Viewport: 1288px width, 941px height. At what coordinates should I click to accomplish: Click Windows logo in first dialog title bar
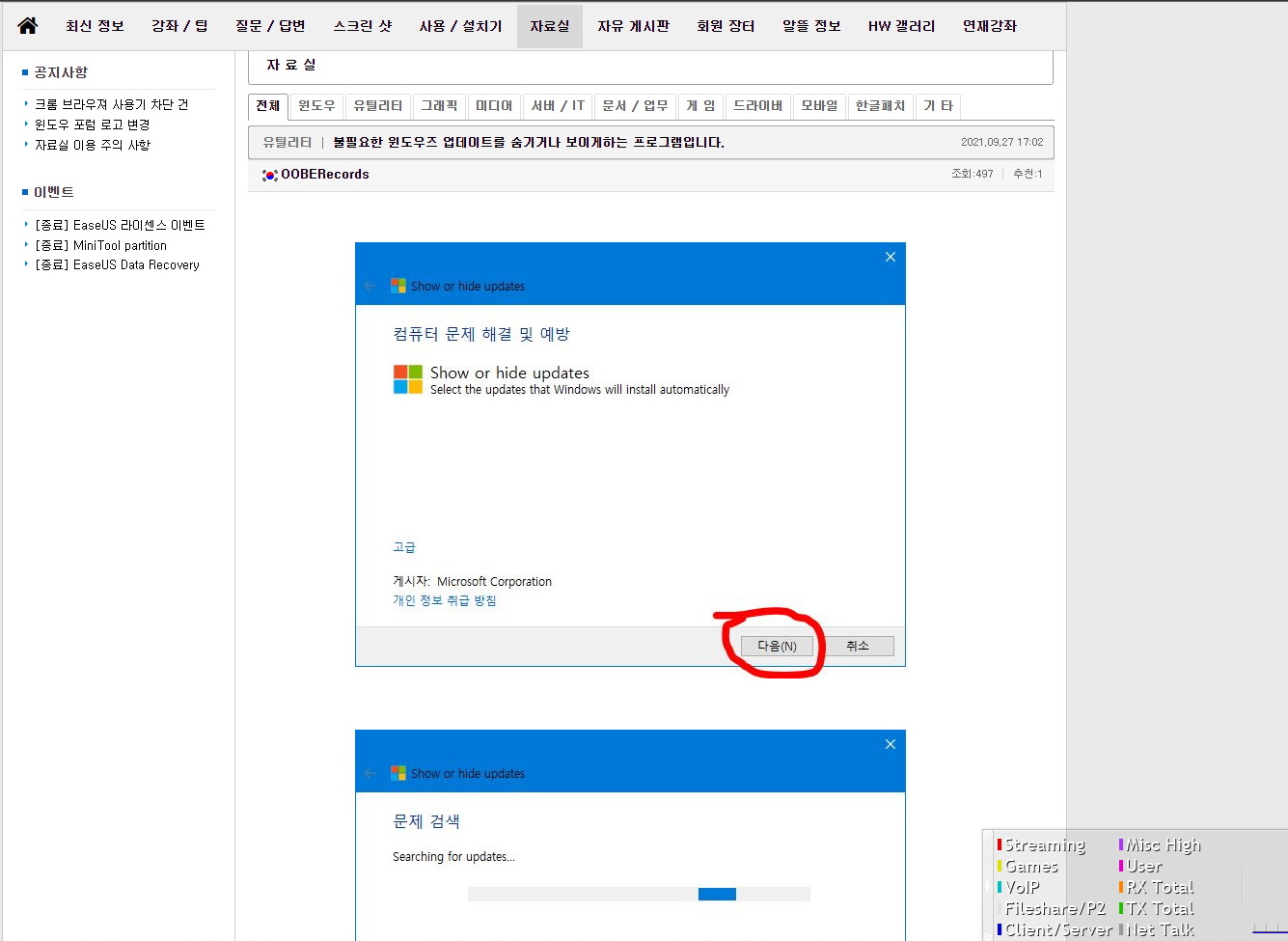point(398,286)
